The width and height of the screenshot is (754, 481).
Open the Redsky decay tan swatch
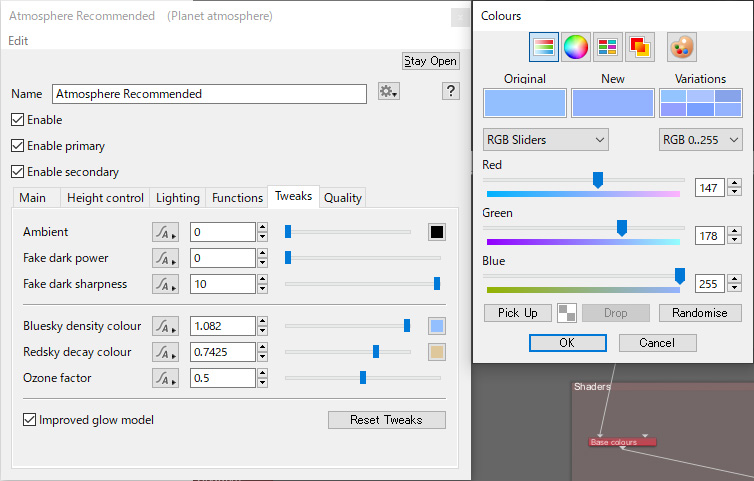pos(437,352)
